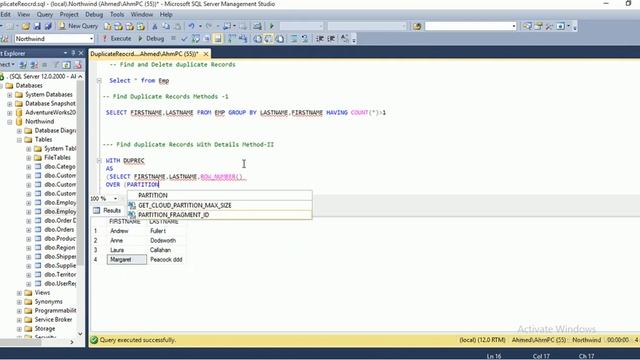
Task: Expand the System Databases node
Action: click(9, 95)
